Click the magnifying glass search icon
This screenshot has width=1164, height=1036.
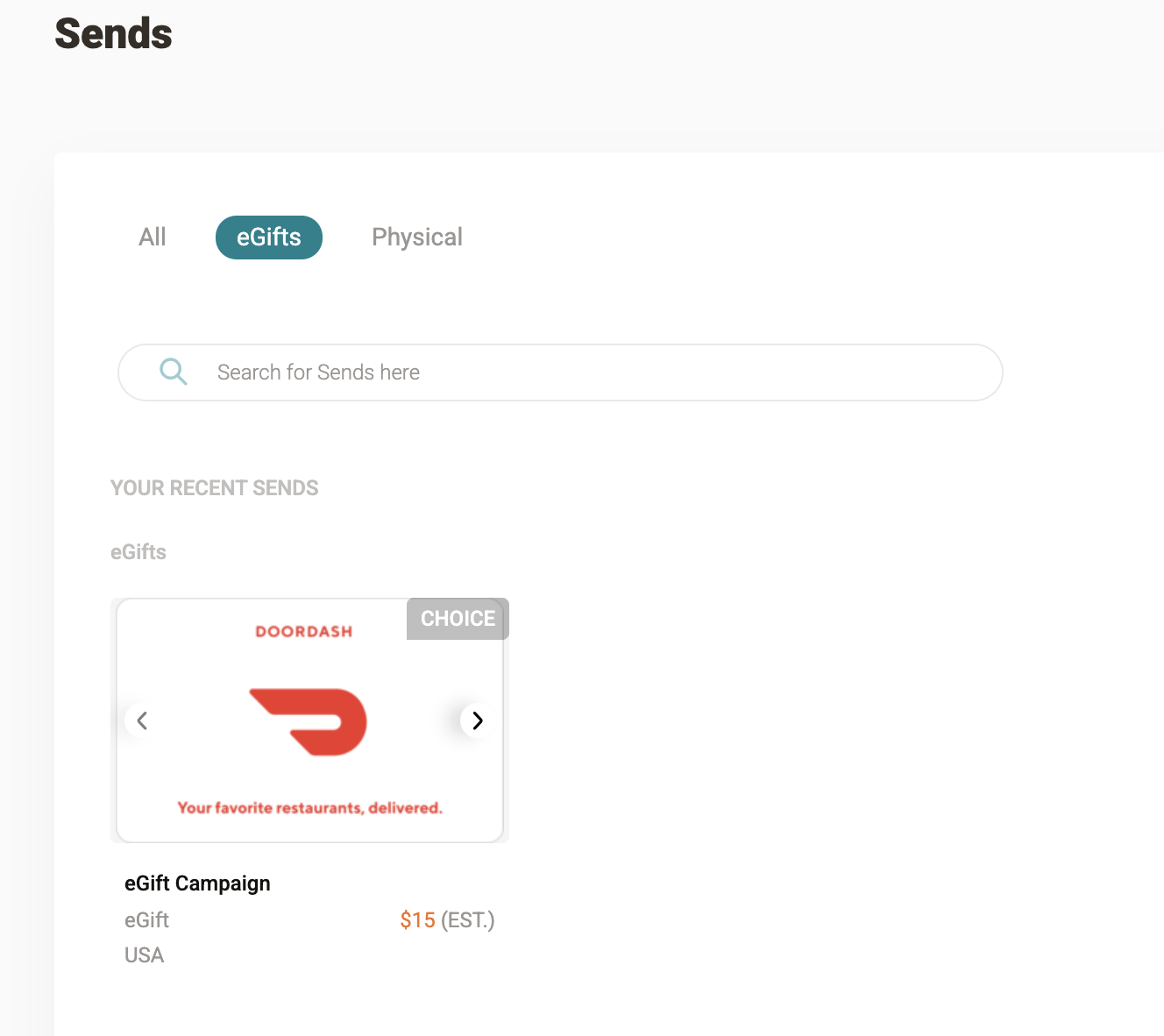(174, 372)
